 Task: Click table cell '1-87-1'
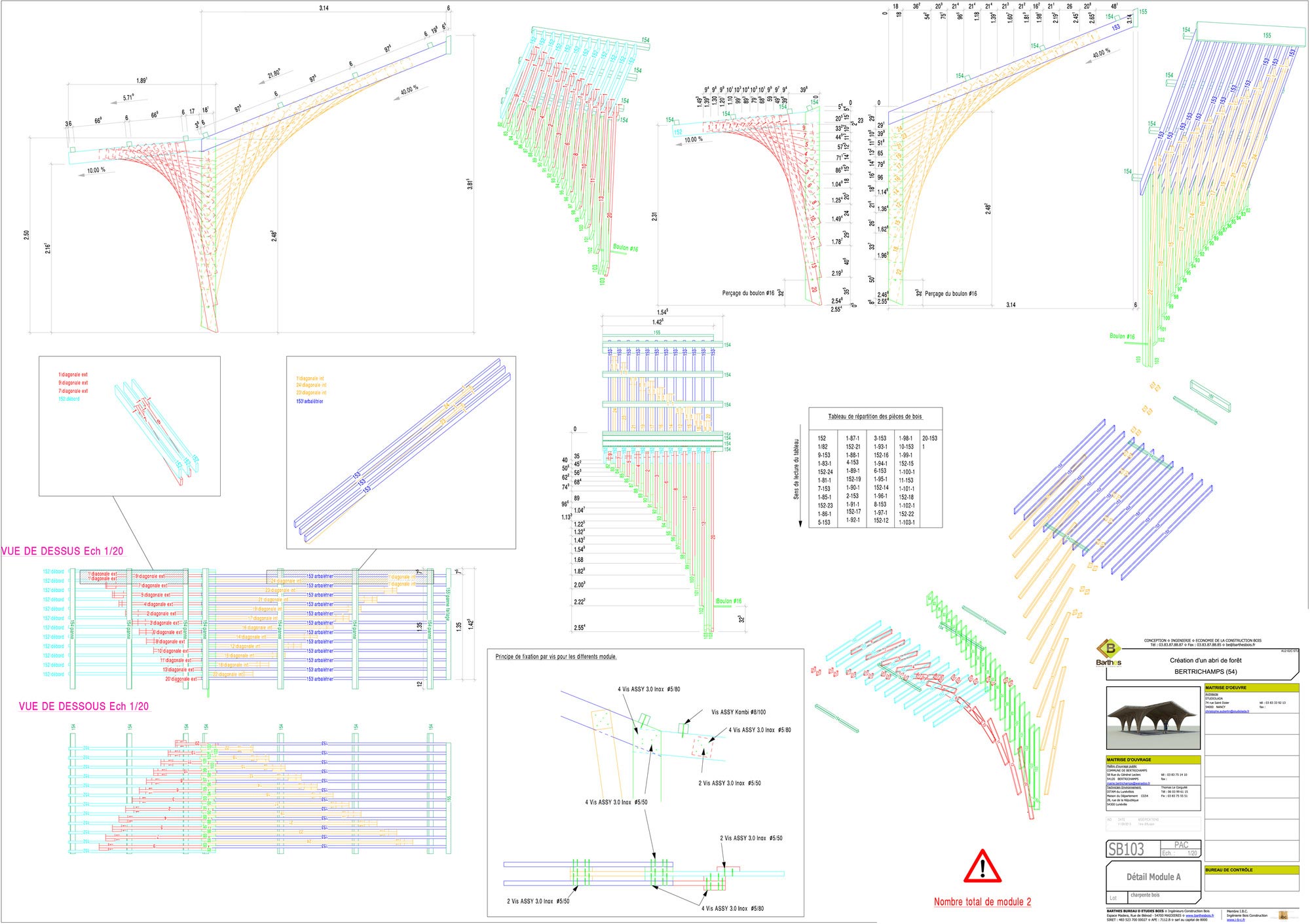(852, 438)
